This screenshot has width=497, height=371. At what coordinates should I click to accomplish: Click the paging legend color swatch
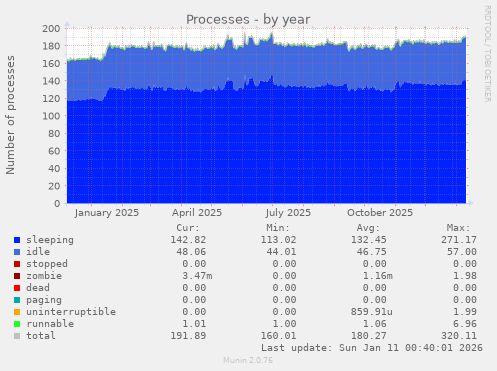click(x=17, y=300)
